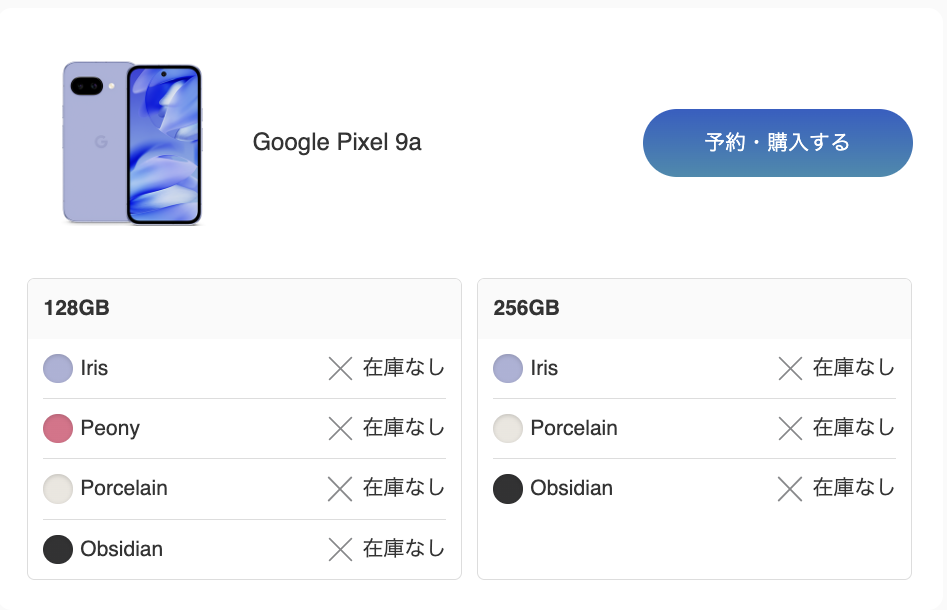Viewport: 947px width, 610px height.
Task: Select Iris color swatch under 128GB
Action: [x=58, y=369]
